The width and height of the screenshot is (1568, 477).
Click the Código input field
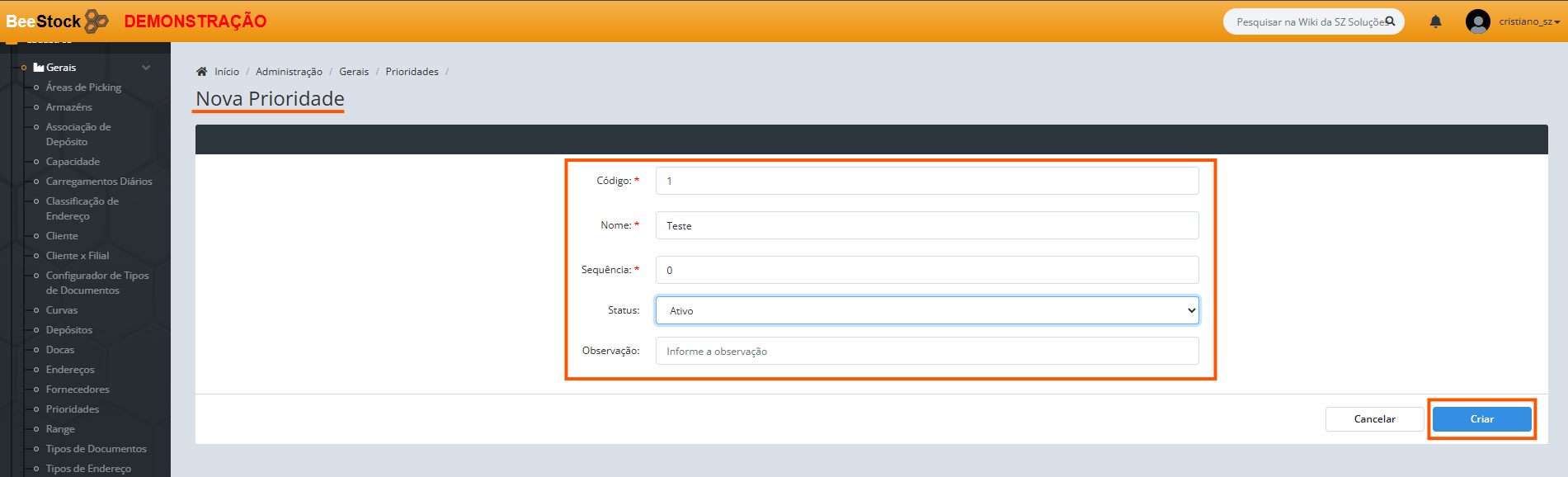coord(926,181)
